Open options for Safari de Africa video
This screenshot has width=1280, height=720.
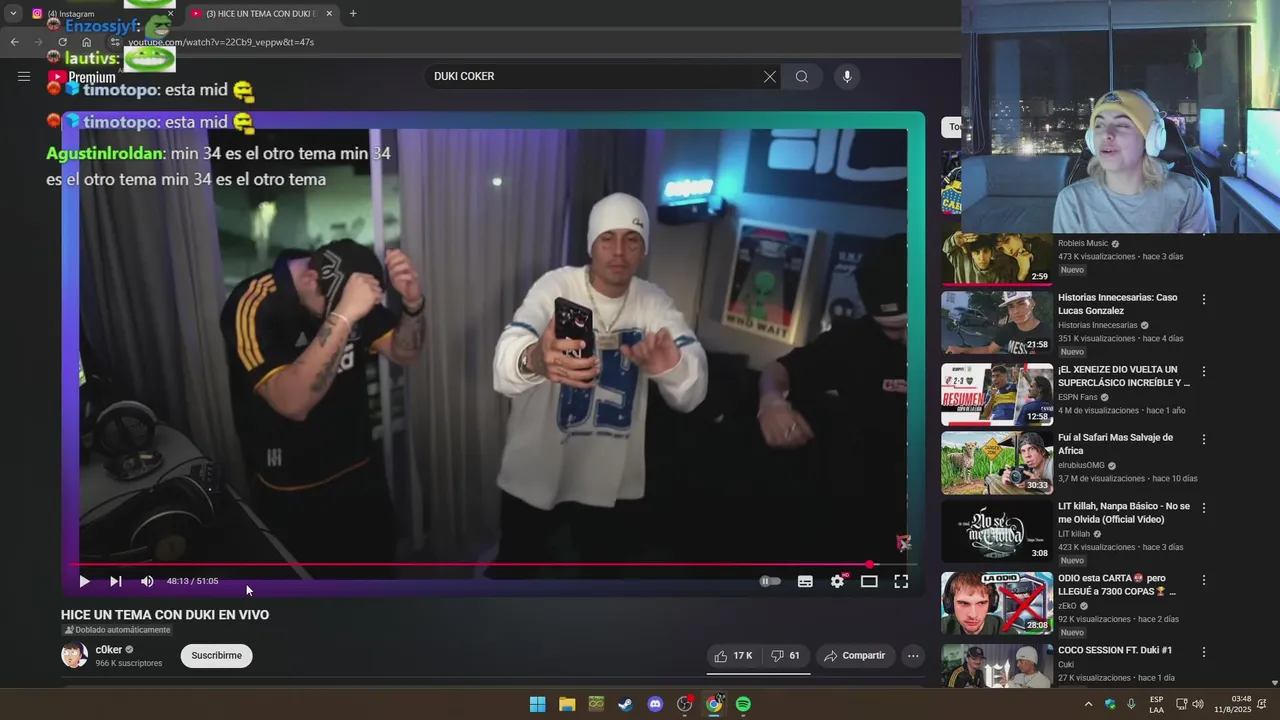click(x=1203, y=439)
